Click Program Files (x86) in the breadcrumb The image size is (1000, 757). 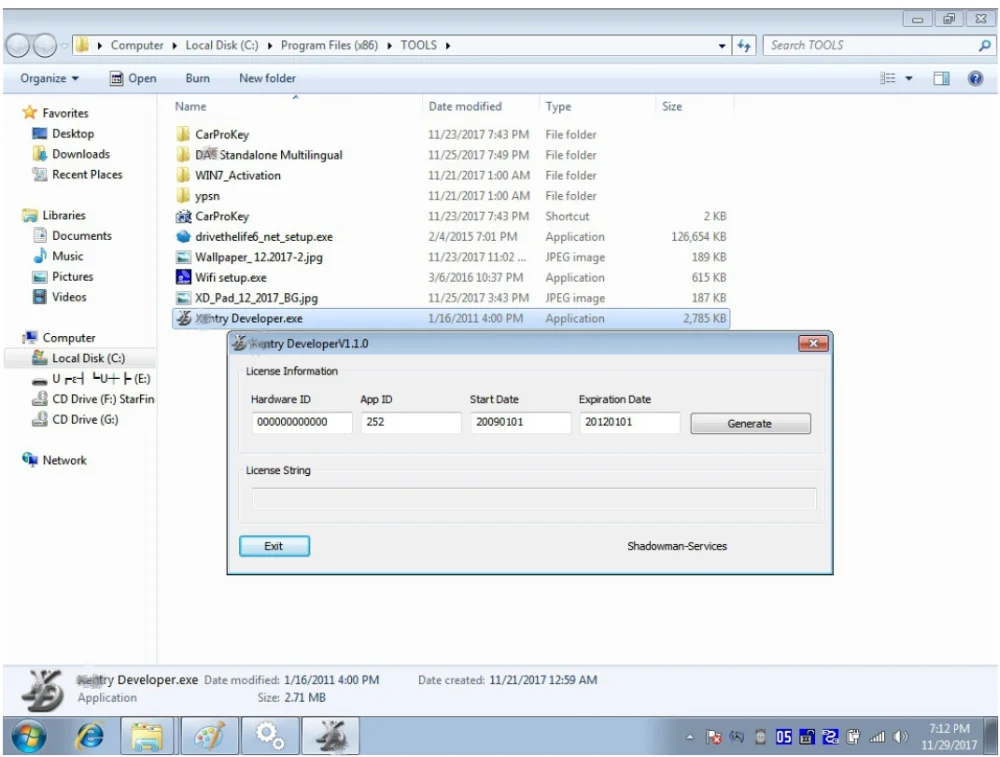[329, 45]
